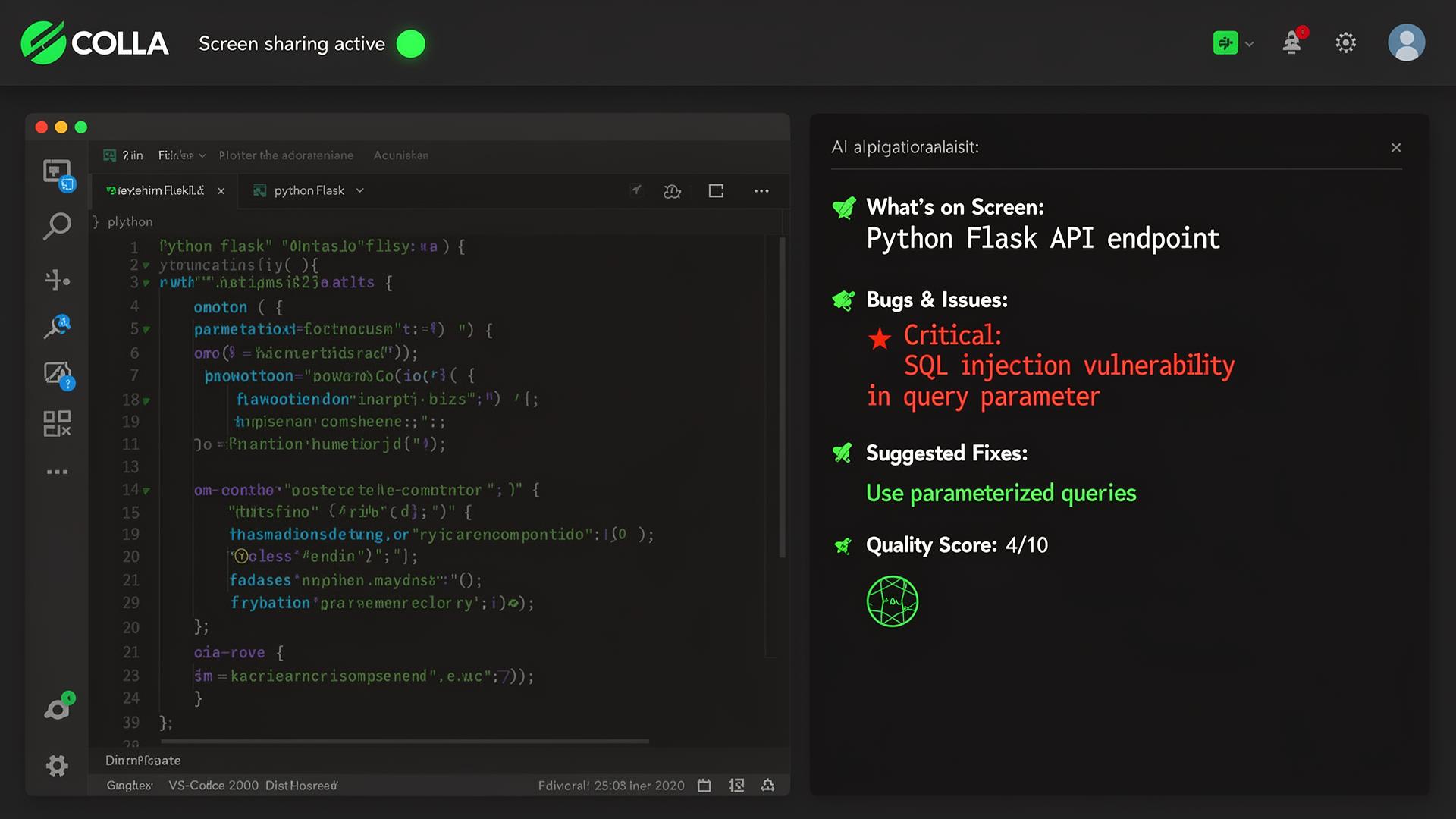1456x819 pixels.
Task: Click the green circular quality score badge
Action: 893,601
